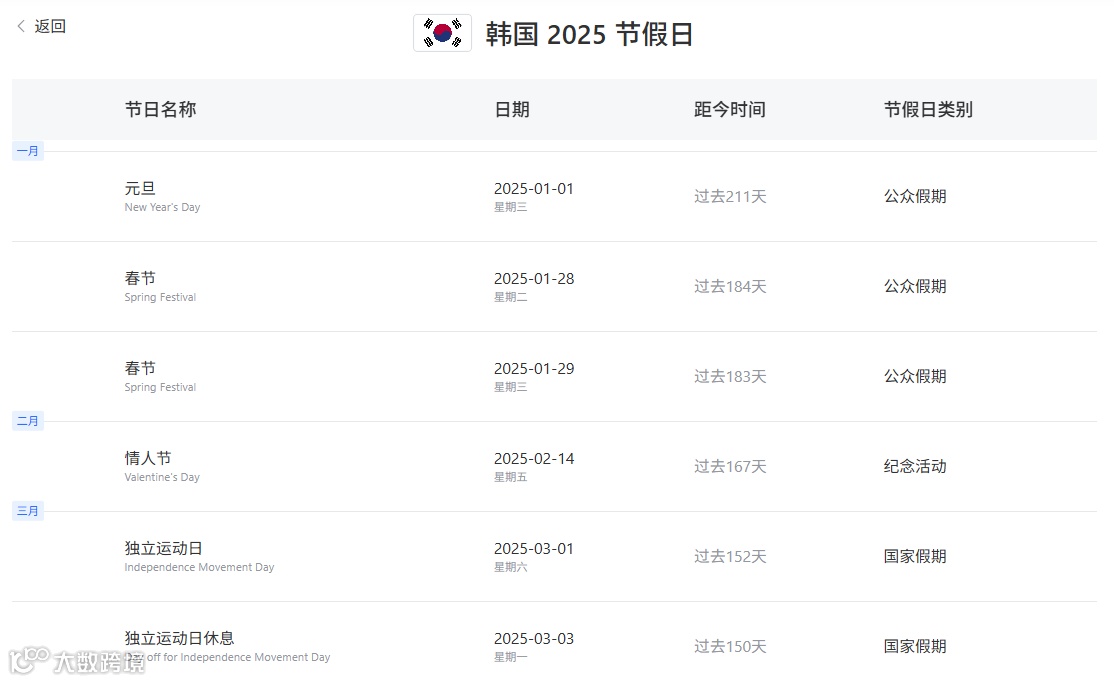Open the 元旦 New Year's Day row
Screen dimensions: 1114x682
[x=141, y=188]
